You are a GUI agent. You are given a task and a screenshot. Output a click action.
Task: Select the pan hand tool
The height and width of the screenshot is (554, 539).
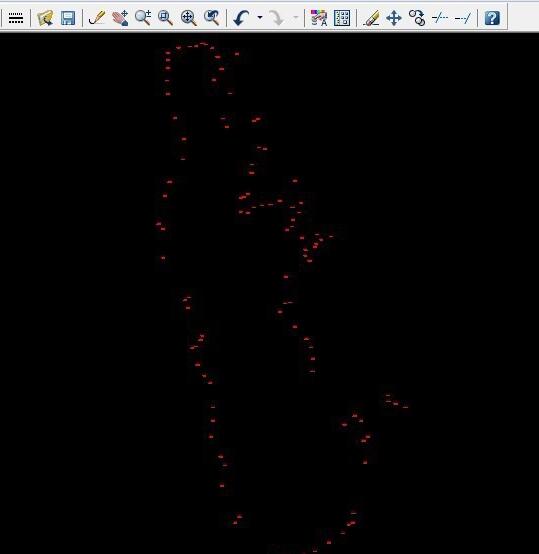coord(120,18)
